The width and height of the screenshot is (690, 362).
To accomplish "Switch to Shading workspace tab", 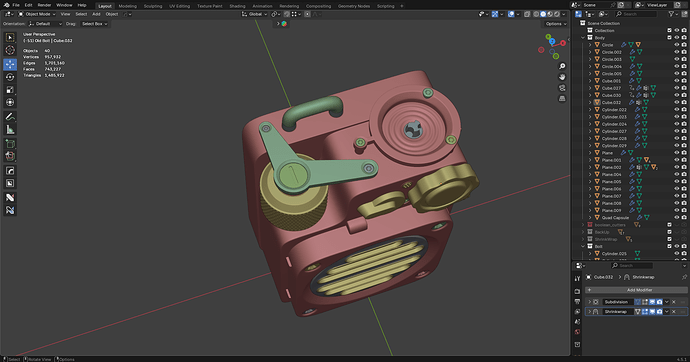I will pos(237,6).
